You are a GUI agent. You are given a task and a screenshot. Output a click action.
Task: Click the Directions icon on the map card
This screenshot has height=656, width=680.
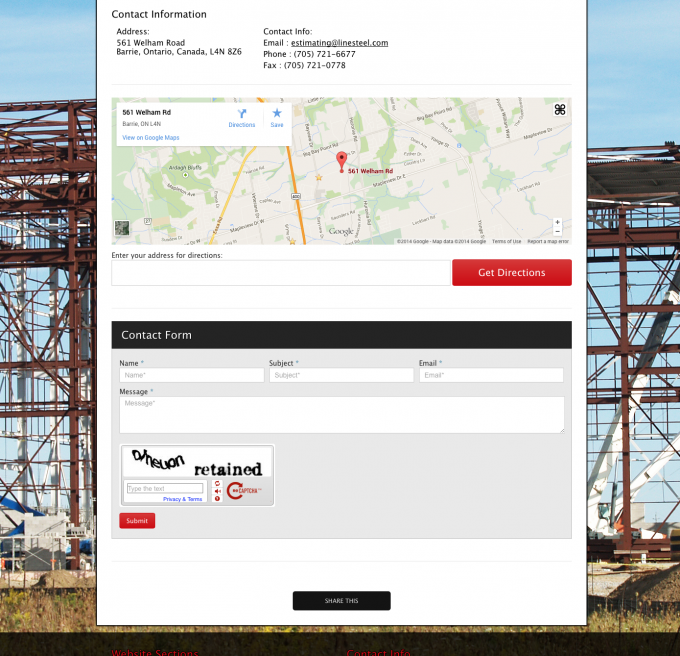click(242, 115)
